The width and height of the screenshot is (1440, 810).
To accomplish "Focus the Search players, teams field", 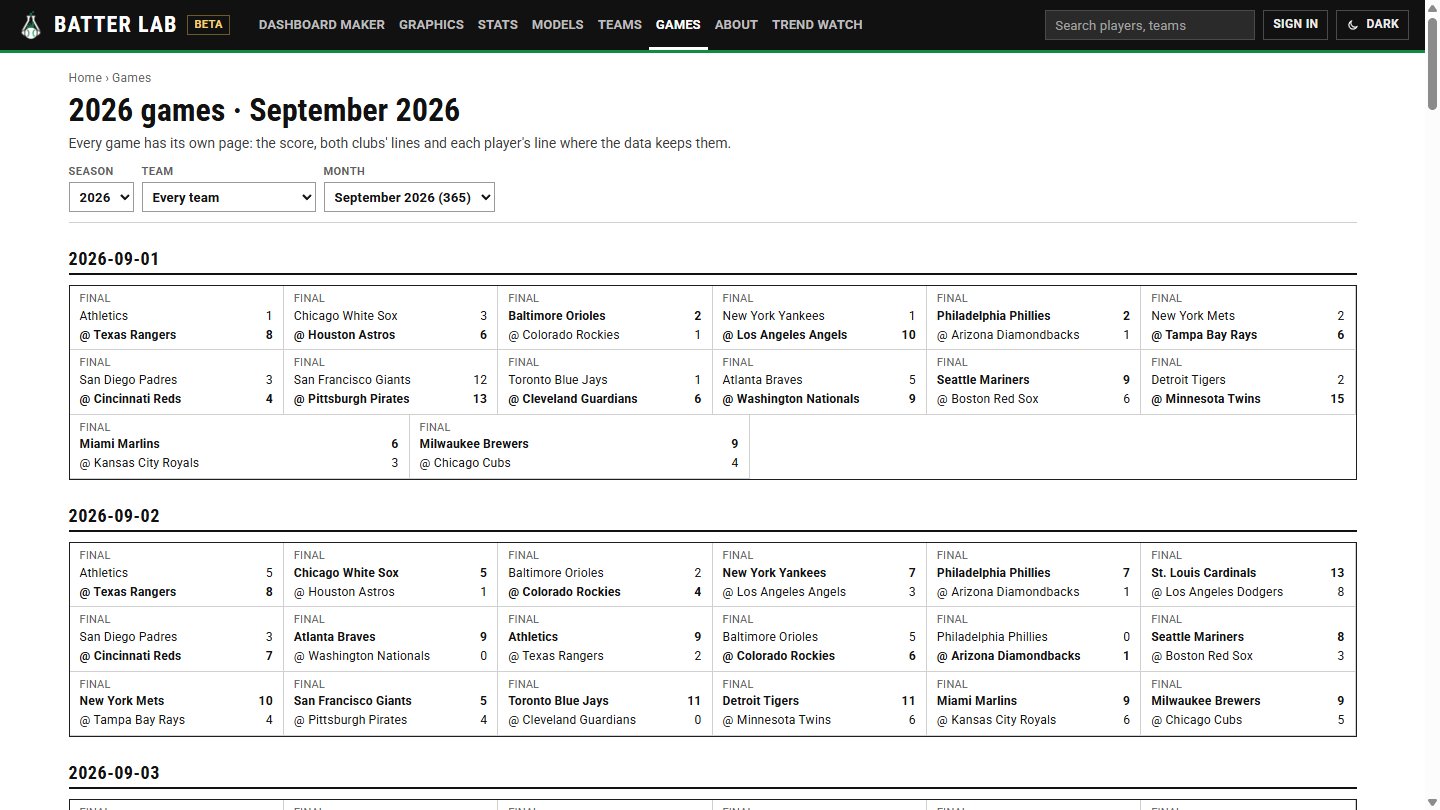I will coord(1150,25).
